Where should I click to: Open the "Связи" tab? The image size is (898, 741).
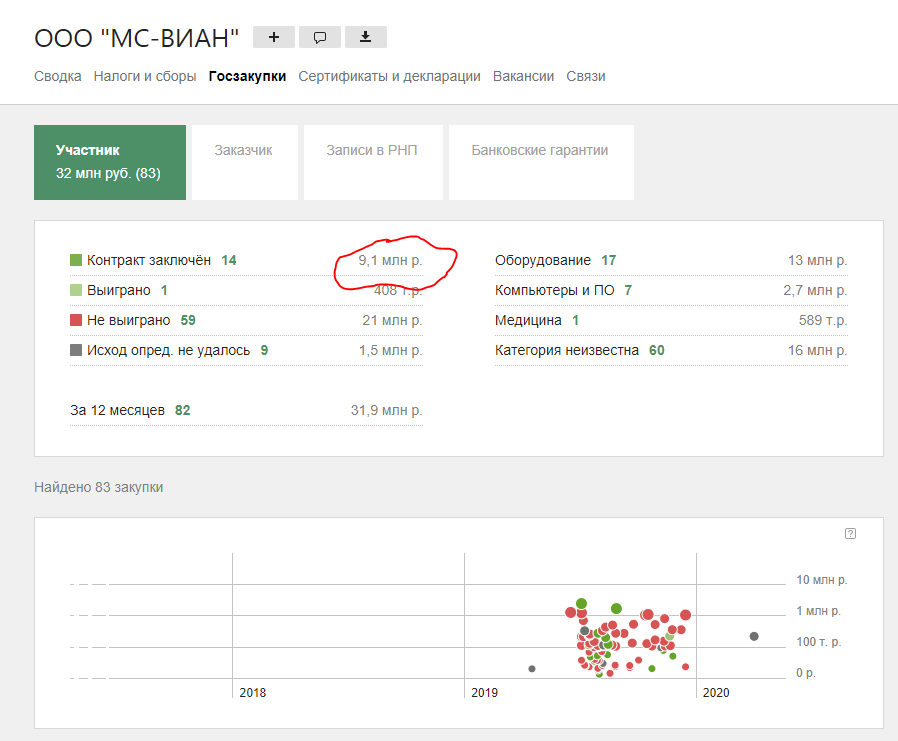tap(585, 76)
